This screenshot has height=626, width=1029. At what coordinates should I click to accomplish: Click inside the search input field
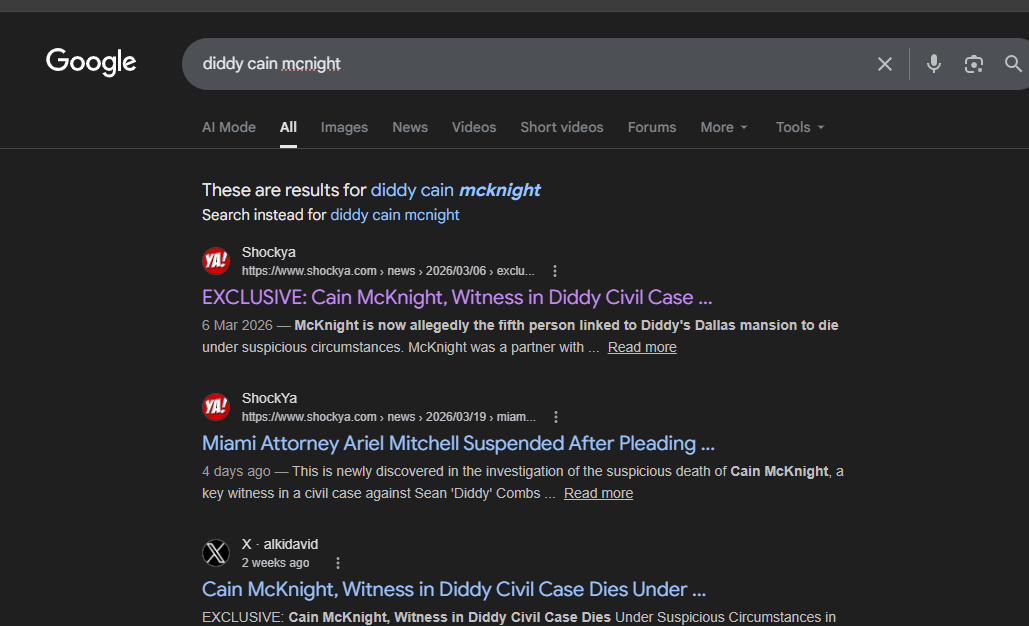520,64
